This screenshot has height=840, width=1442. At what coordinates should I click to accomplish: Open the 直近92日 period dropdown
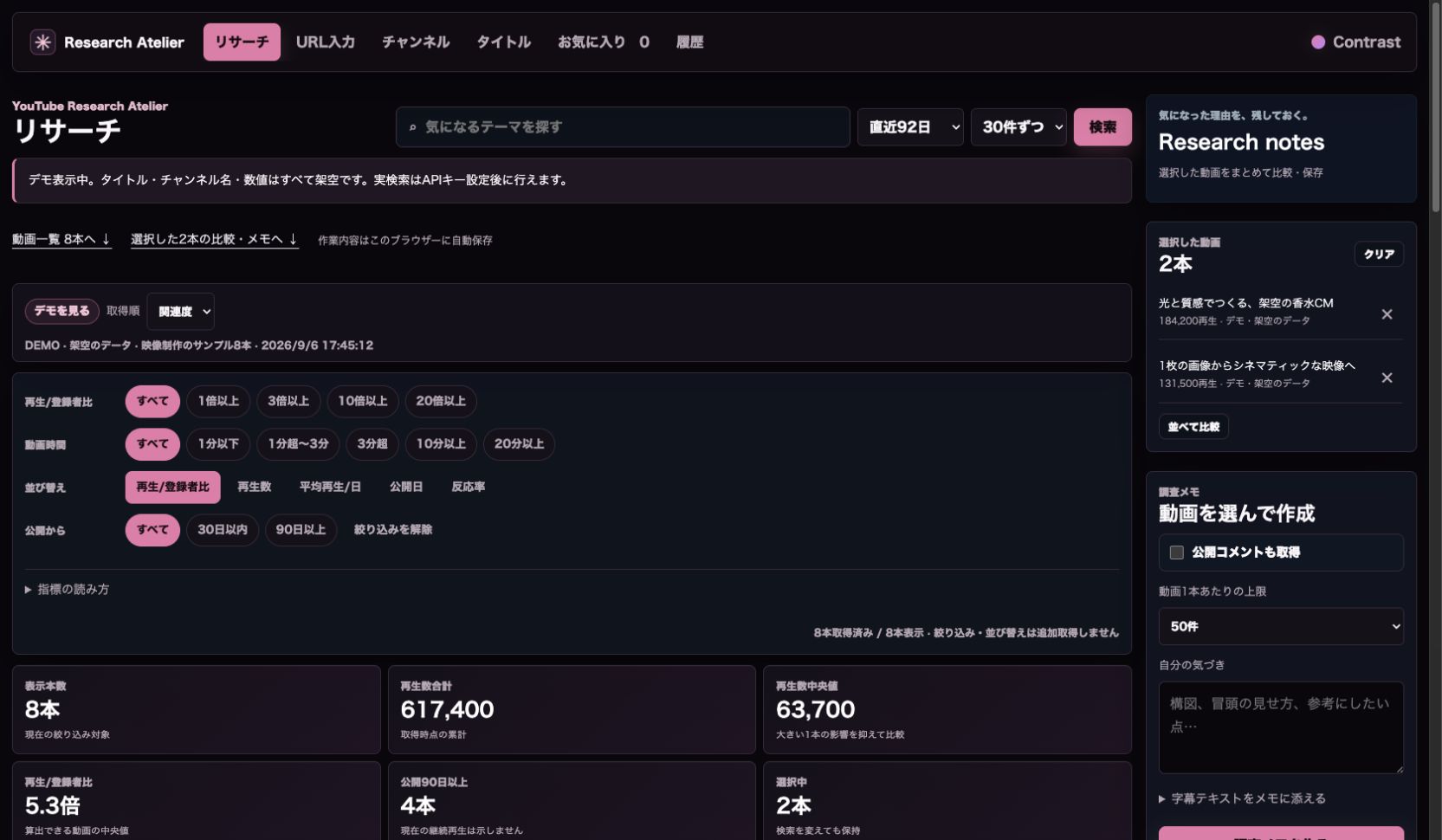(910, 127)
